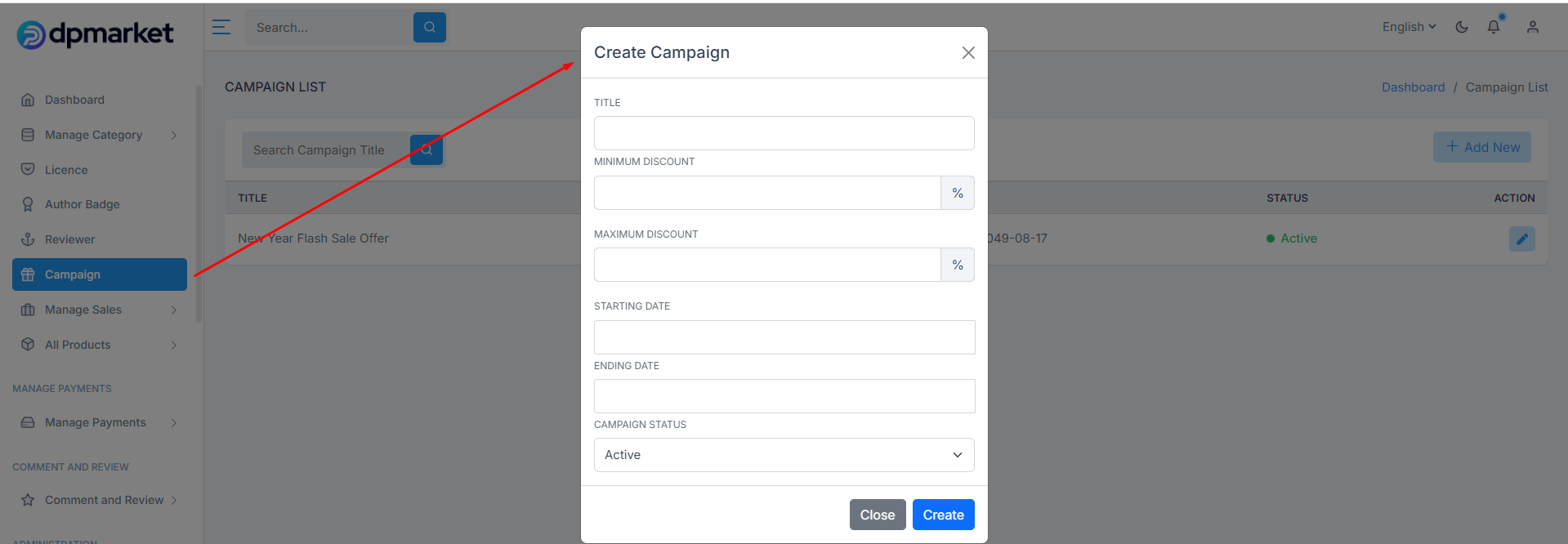Open Author Badge in sidebar
Screen dimensions: 1568x544
(83, 204)
